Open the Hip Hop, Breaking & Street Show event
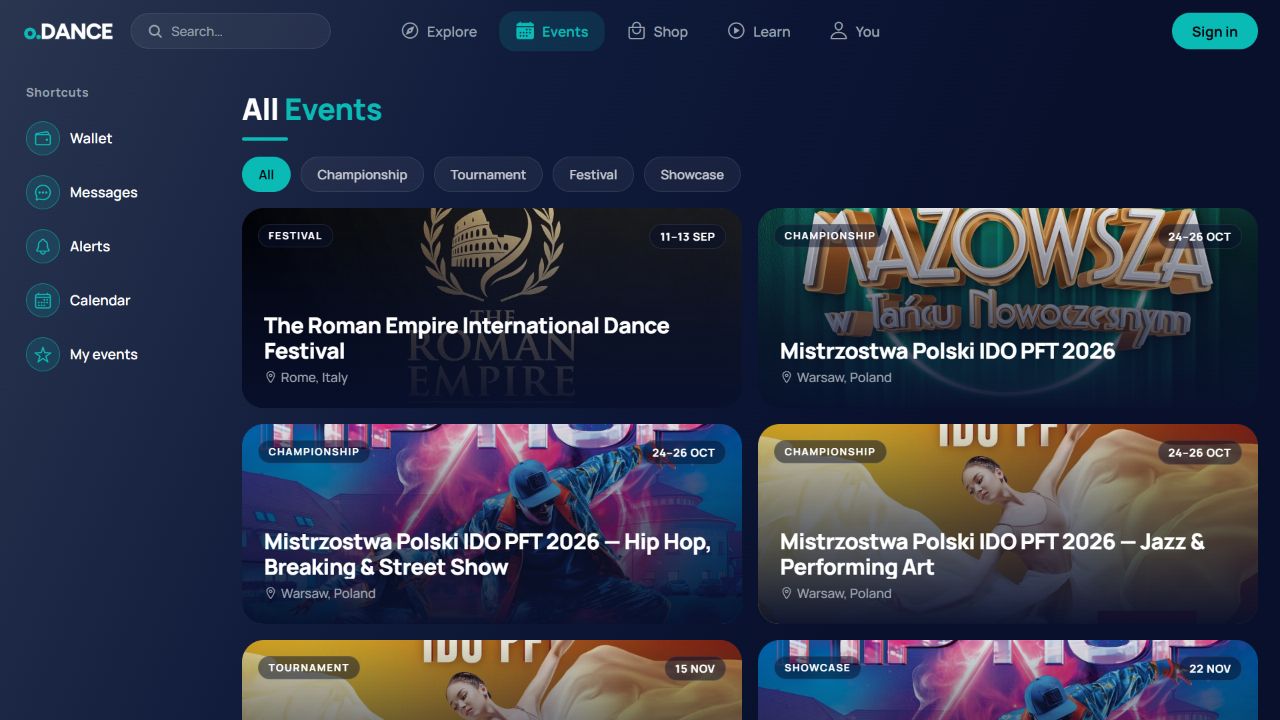The width and height of the screenshot is (1280, 720). tap(492, 523)
